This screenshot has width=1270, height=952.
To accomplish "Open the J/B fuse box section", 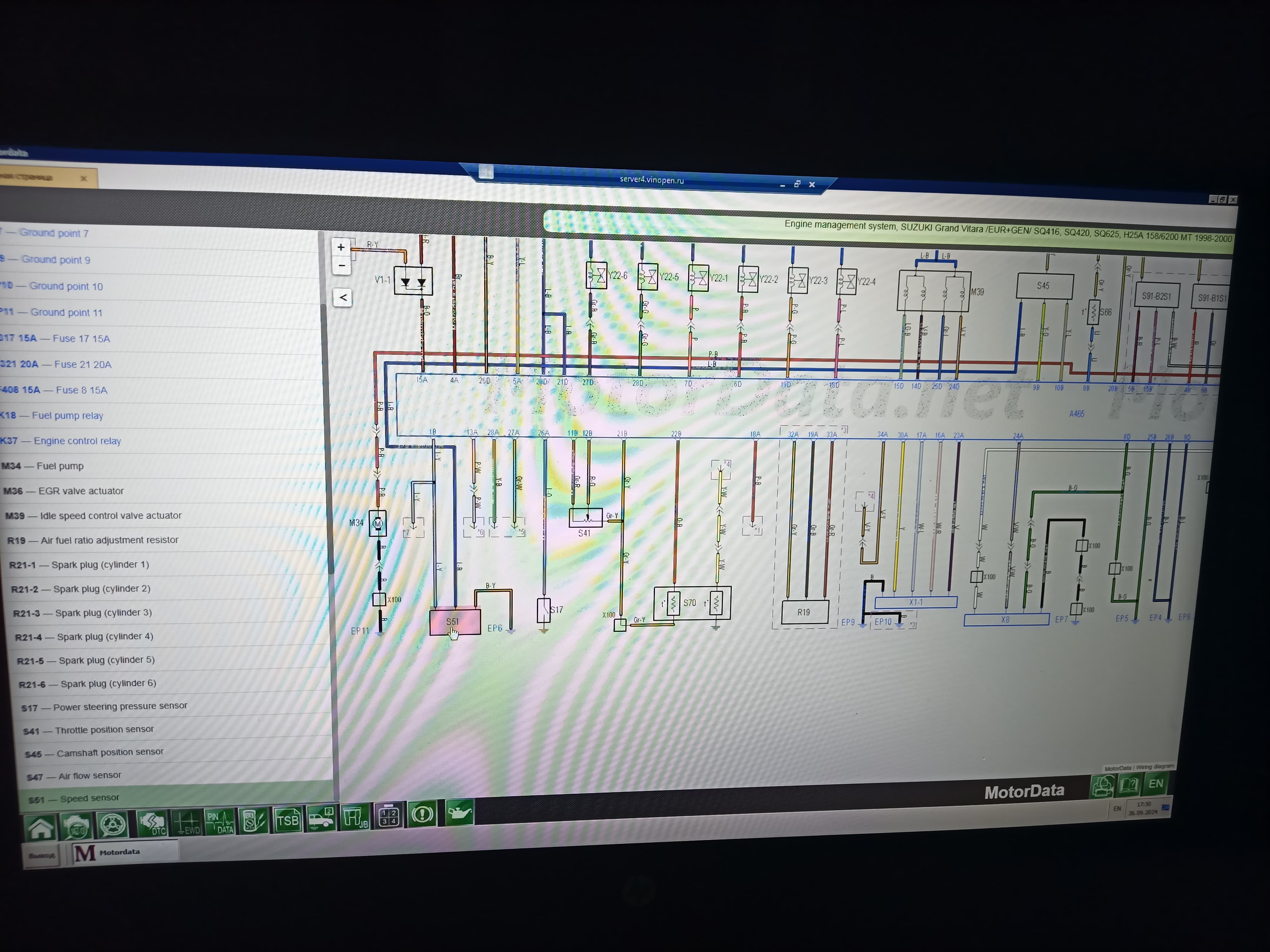I will pyautogui.click(x=355, y=817).
